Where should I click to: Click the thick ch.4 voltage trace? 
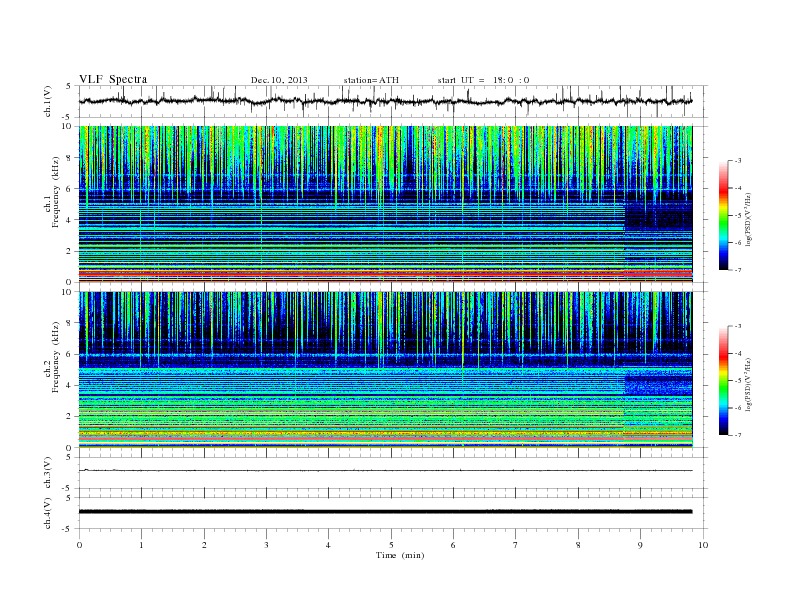[x=385, y=512]
